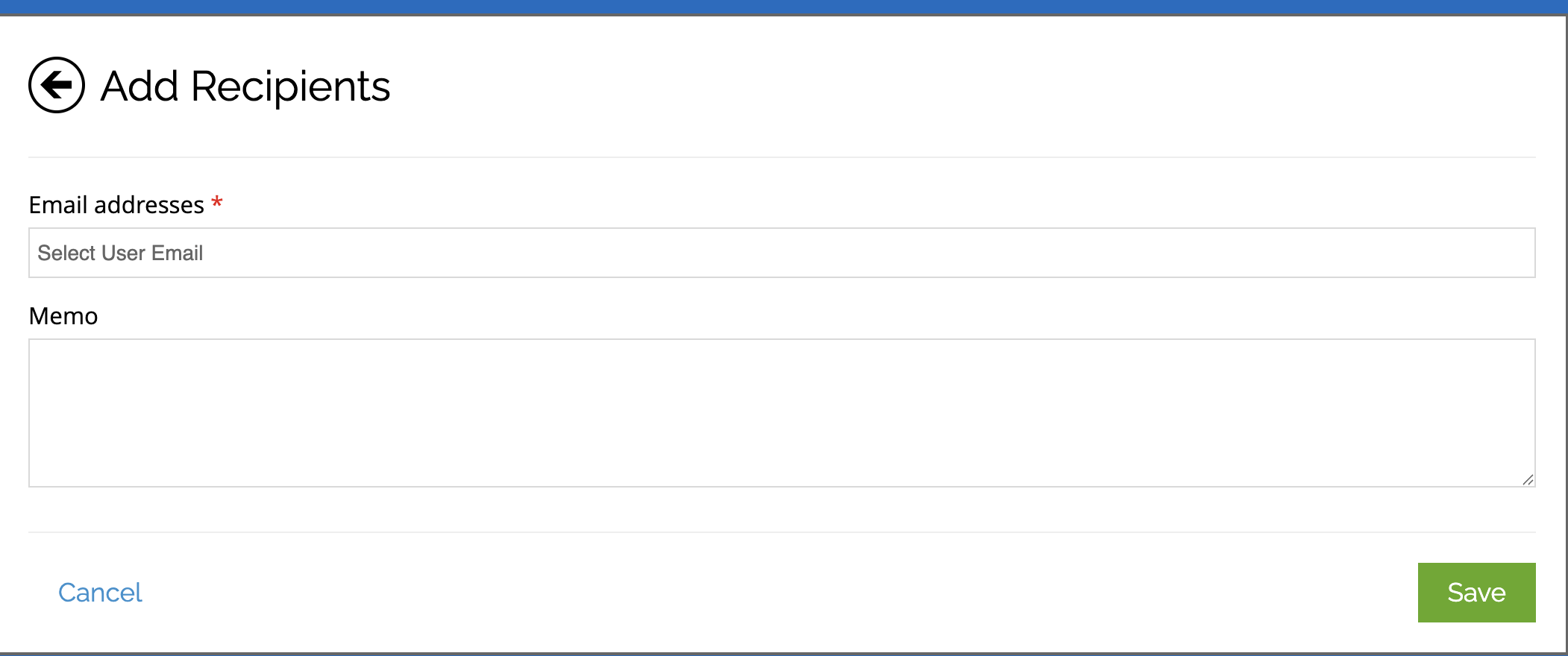
Task: Expand the user email selector
Action: tap(781, 253)
